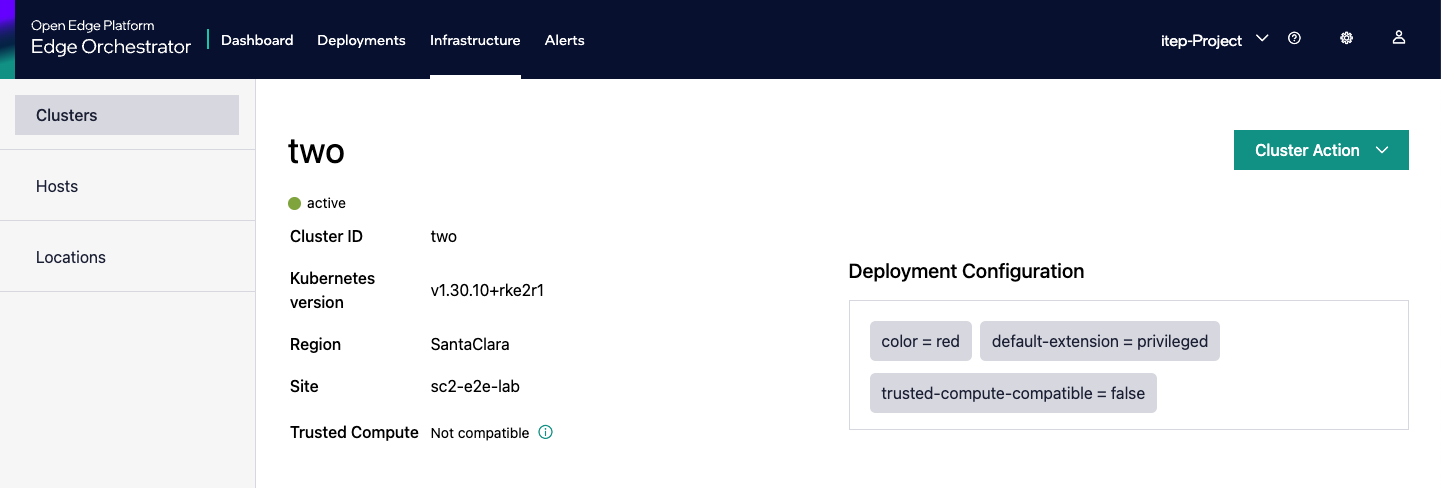
Task: Open the help question mark icon
Action: coord(1294,39)
